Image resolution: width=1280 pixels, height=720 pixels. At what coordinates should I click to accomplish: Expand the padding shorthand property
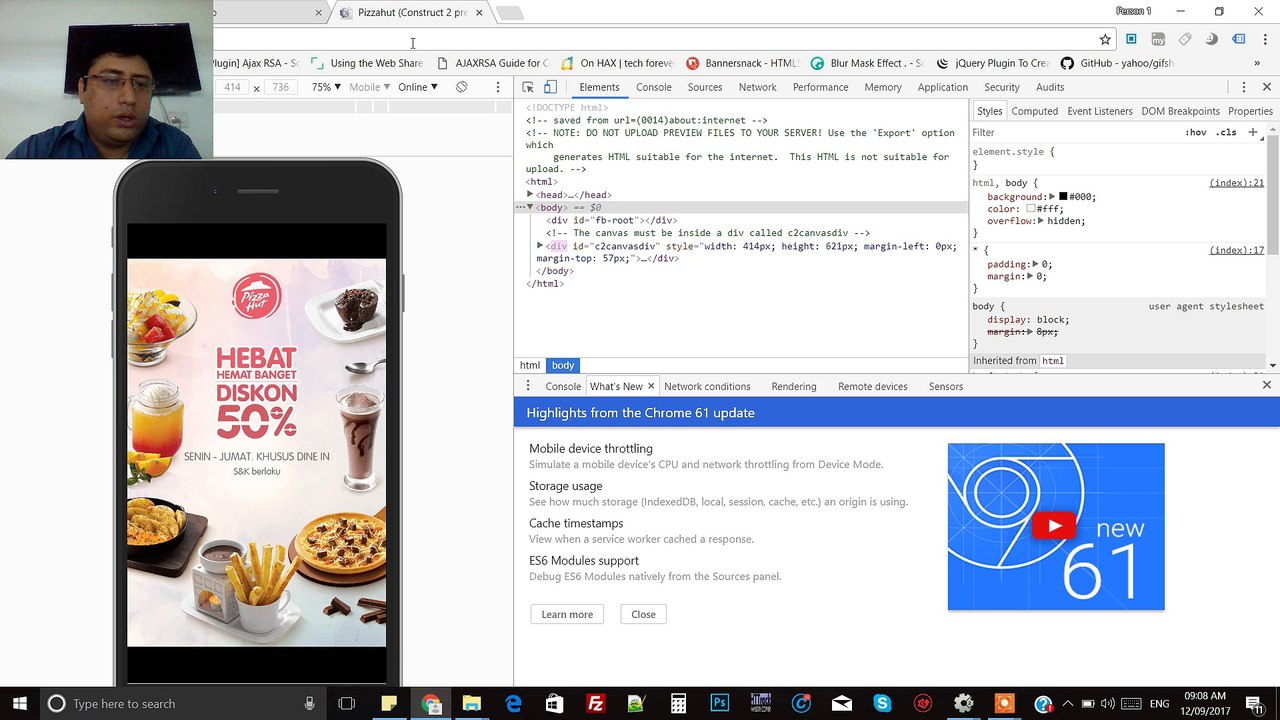pyautogui.click(x=1034, y=265)
